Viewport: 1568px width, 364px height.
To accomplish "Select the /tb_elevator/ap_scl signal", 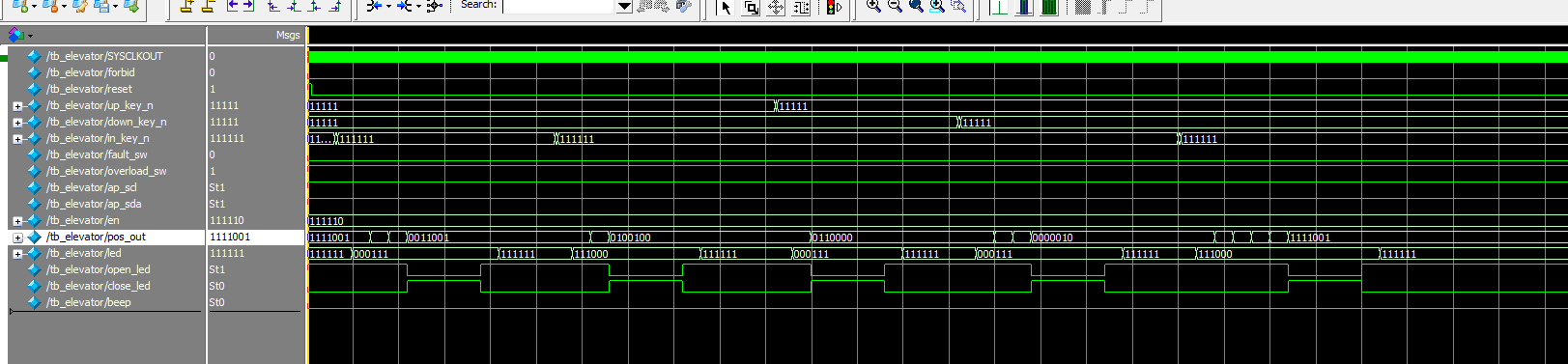I will point(92,187).
